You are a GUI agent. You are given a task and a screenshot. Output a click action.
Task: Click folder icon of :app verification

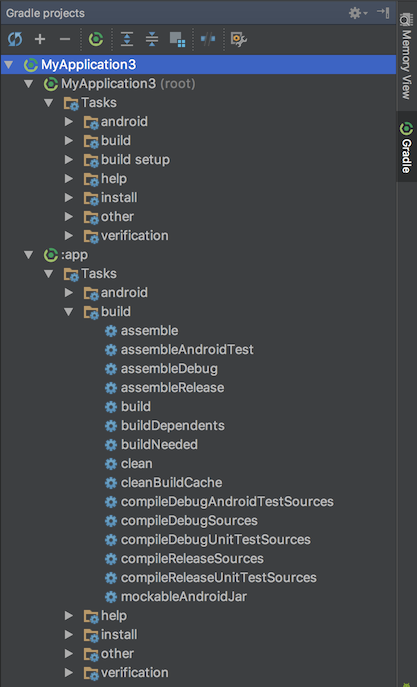[x=92, y=673]
